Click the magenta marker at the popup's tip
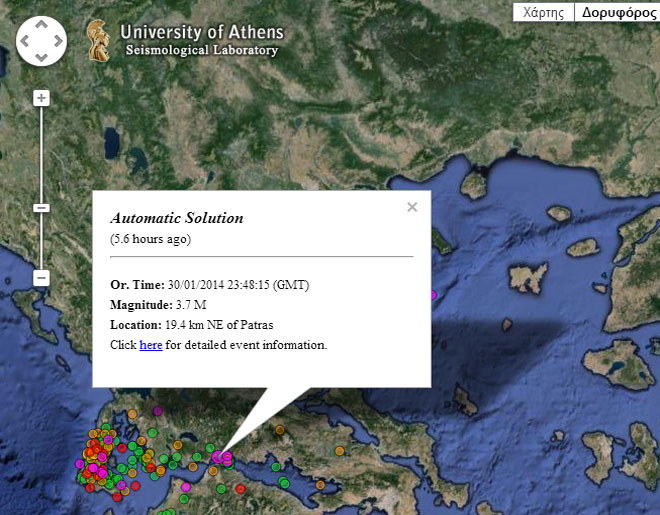Viewport: 660px width, 515px height. click(x=219, y=457)
